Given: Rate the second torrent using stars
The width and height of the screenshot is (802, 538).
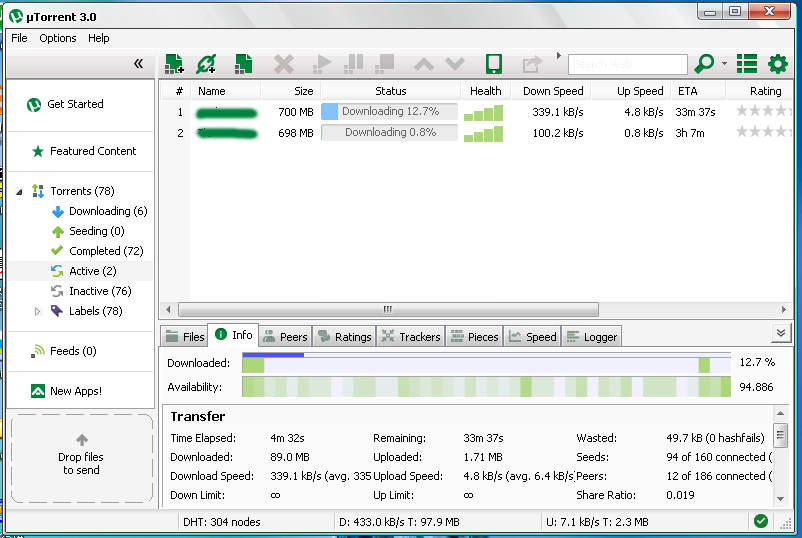Looking at the screenshot, I should [x=763, y=132].
